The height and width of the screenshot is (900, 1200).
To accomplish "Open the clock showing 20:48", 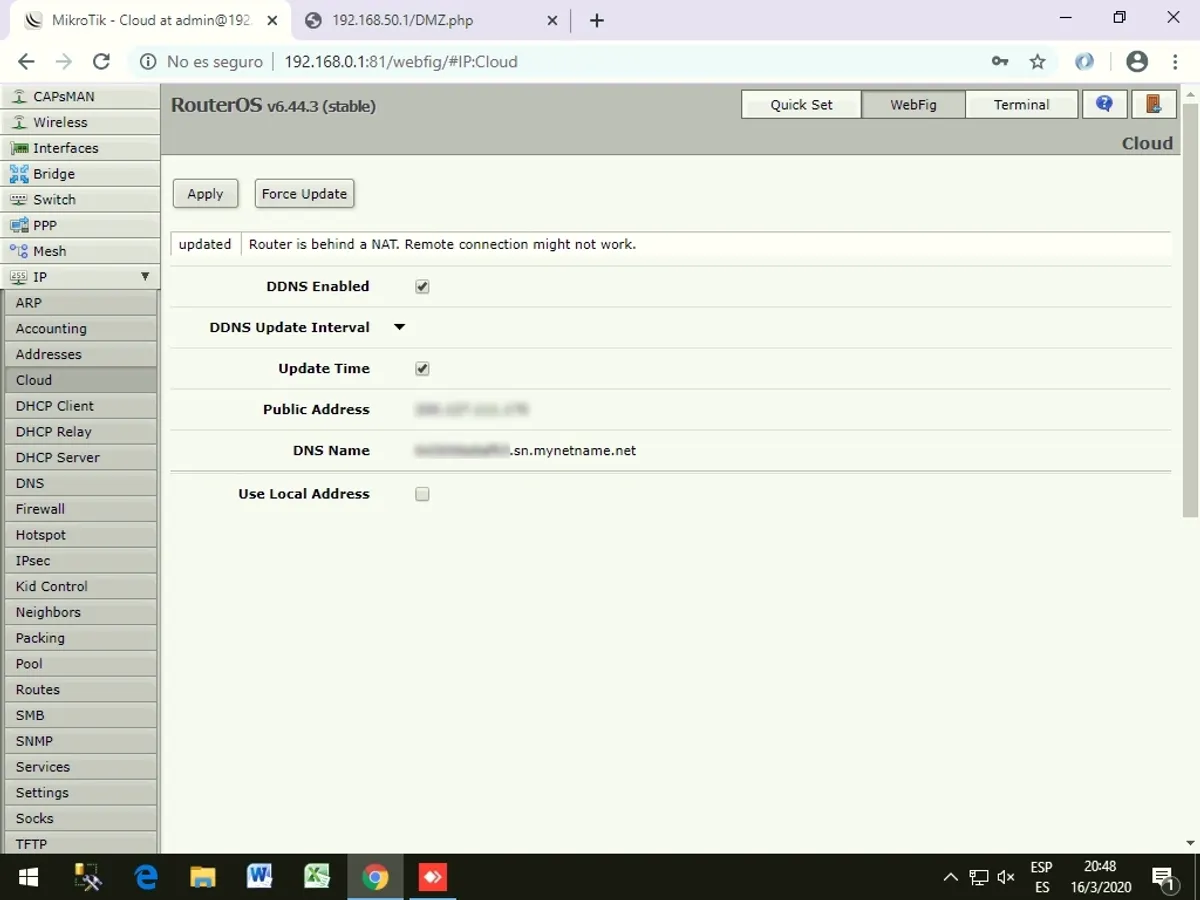I will coord(1100,867).
